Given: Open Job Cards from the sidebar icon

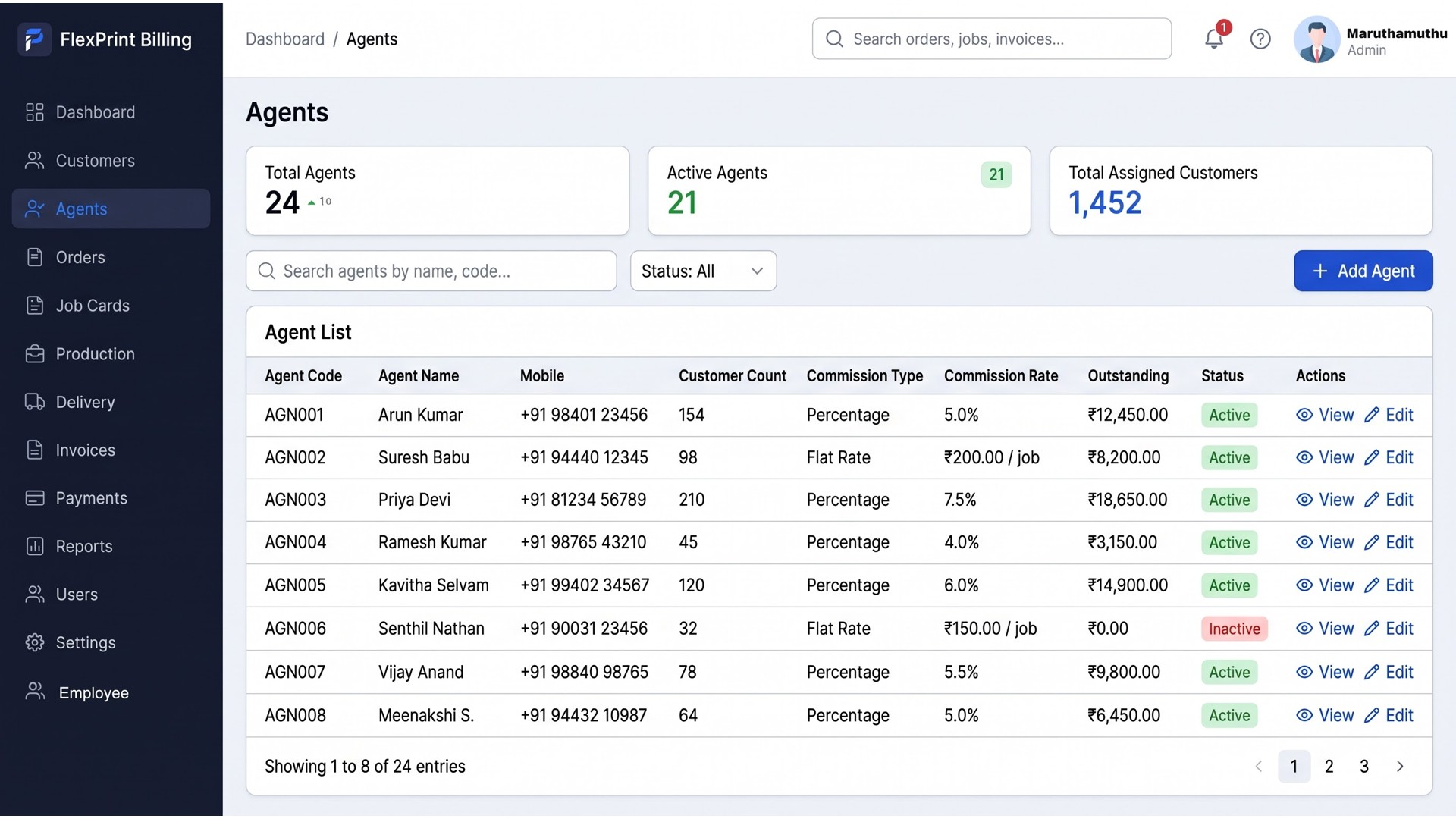Looking at the screenshot, I should click(35, 306).
